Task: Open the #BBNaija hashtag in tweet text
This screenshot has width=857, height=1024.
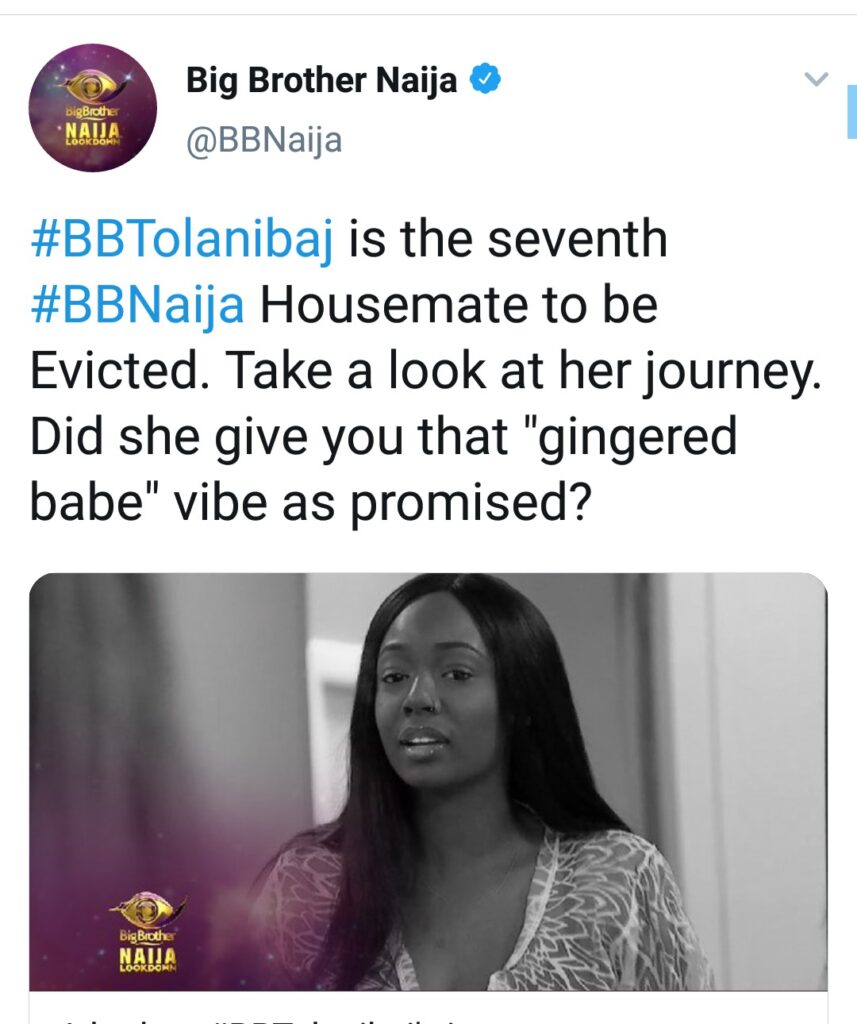Action: coord(137,306)
